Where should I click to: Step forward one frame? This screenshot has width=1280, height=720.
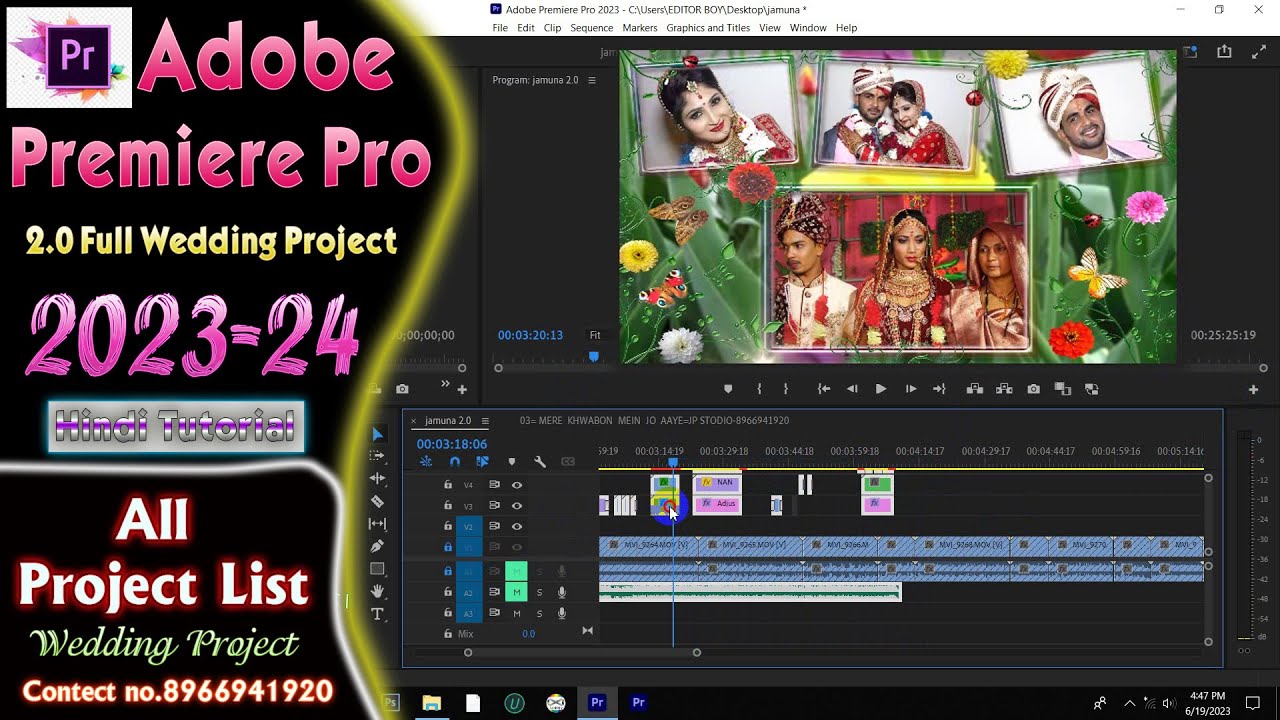[910, 389]
